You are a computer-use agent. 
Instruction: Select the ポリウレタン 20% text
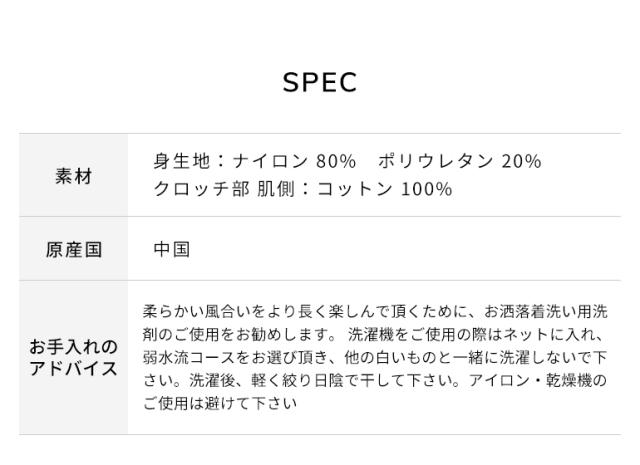coord(461,162)
